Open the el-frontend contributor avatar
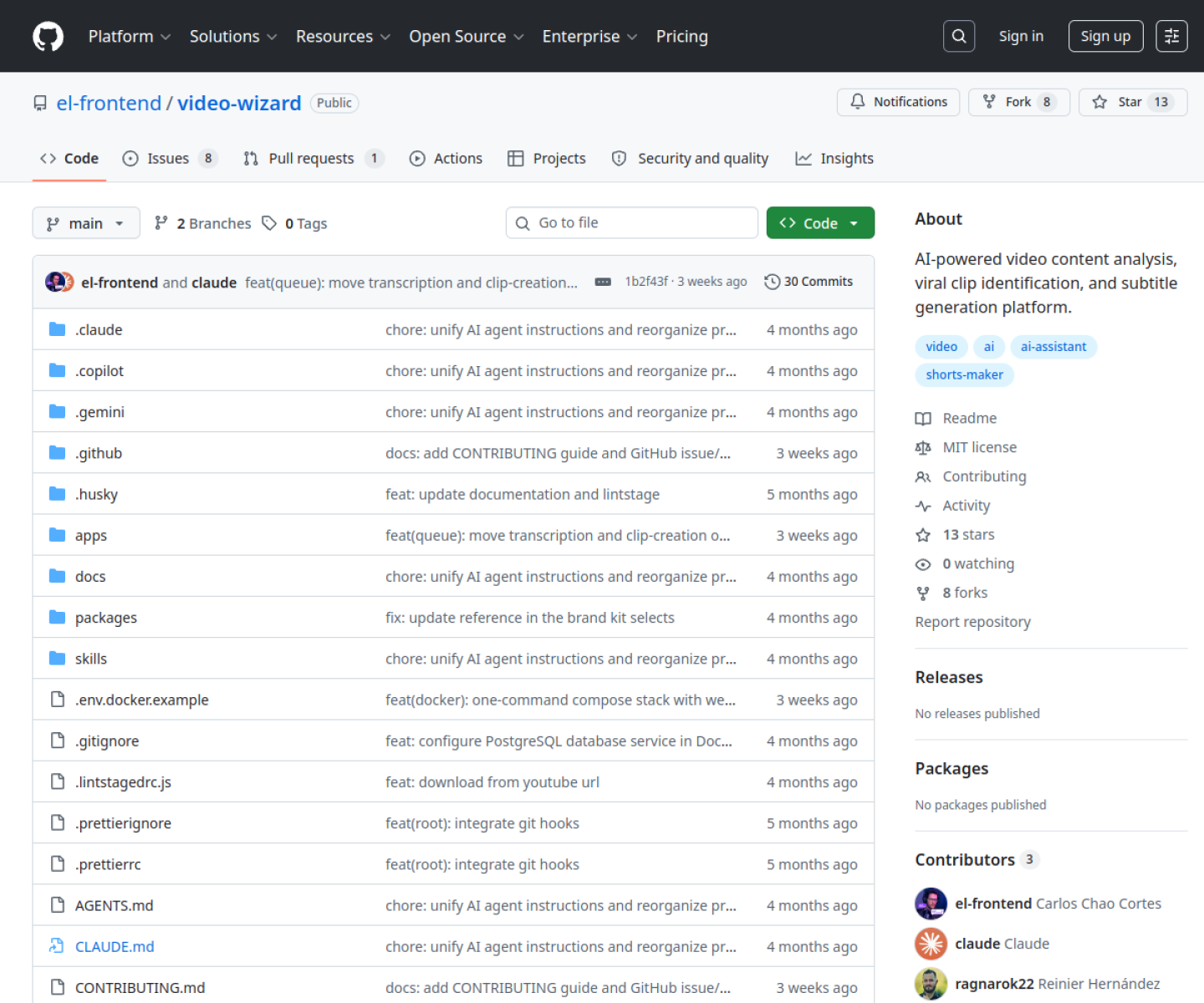This screenshot has width=1204, height=1003. click(x=931, y=904)
